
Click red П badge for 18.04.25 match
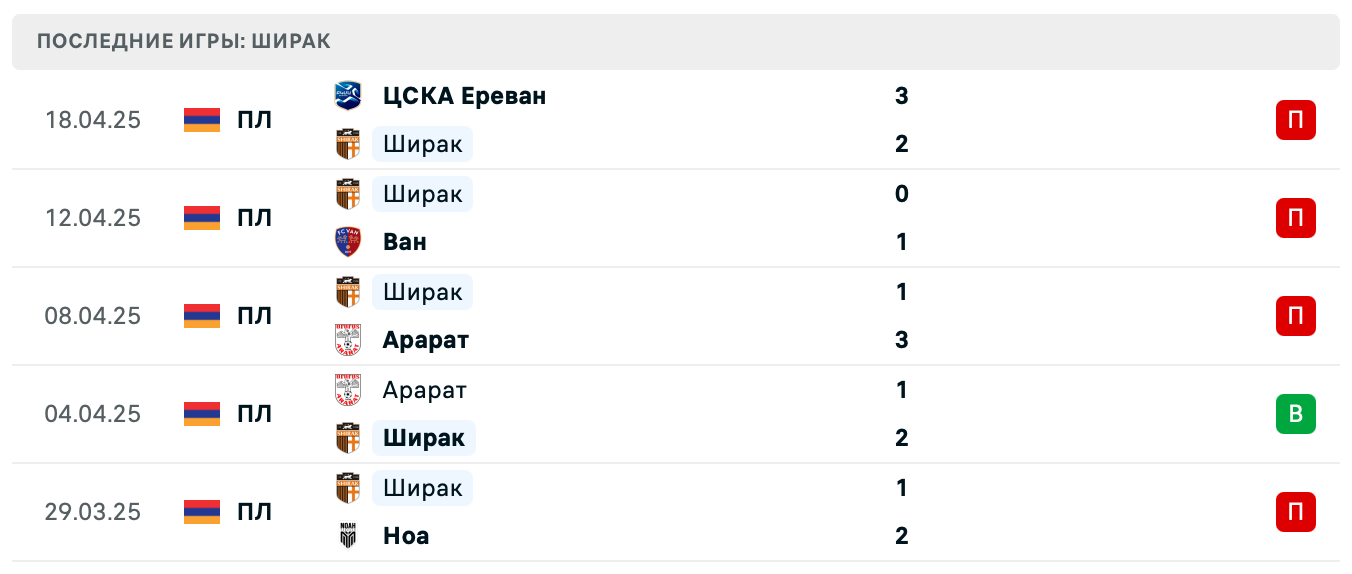click(x=1295, y=120)
